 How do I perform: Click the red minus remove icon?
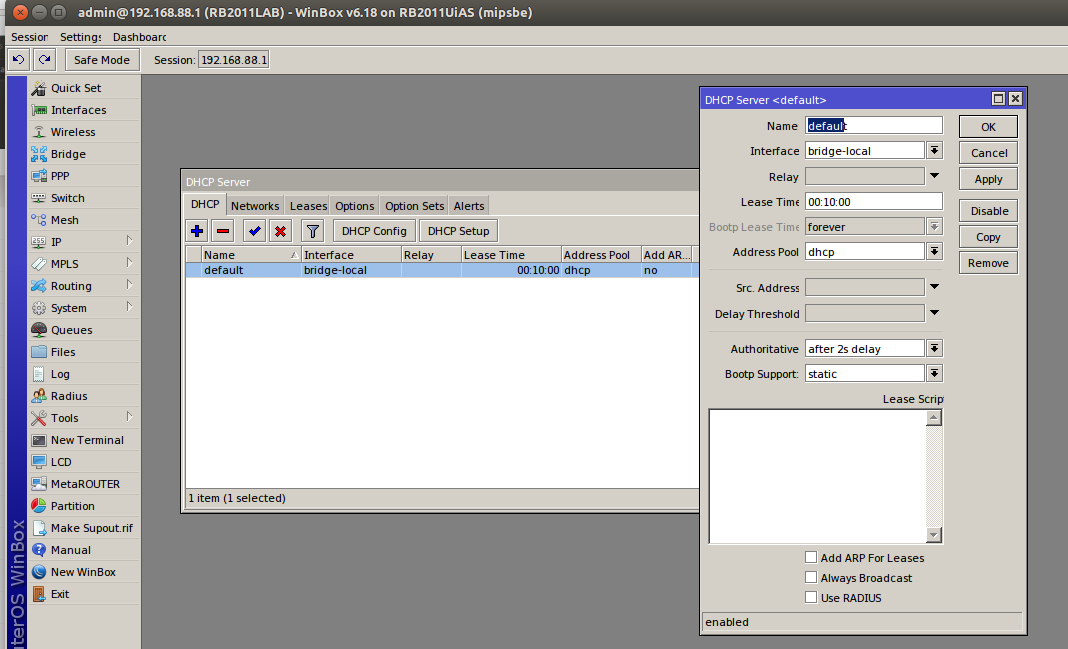(x=223, y=231)
